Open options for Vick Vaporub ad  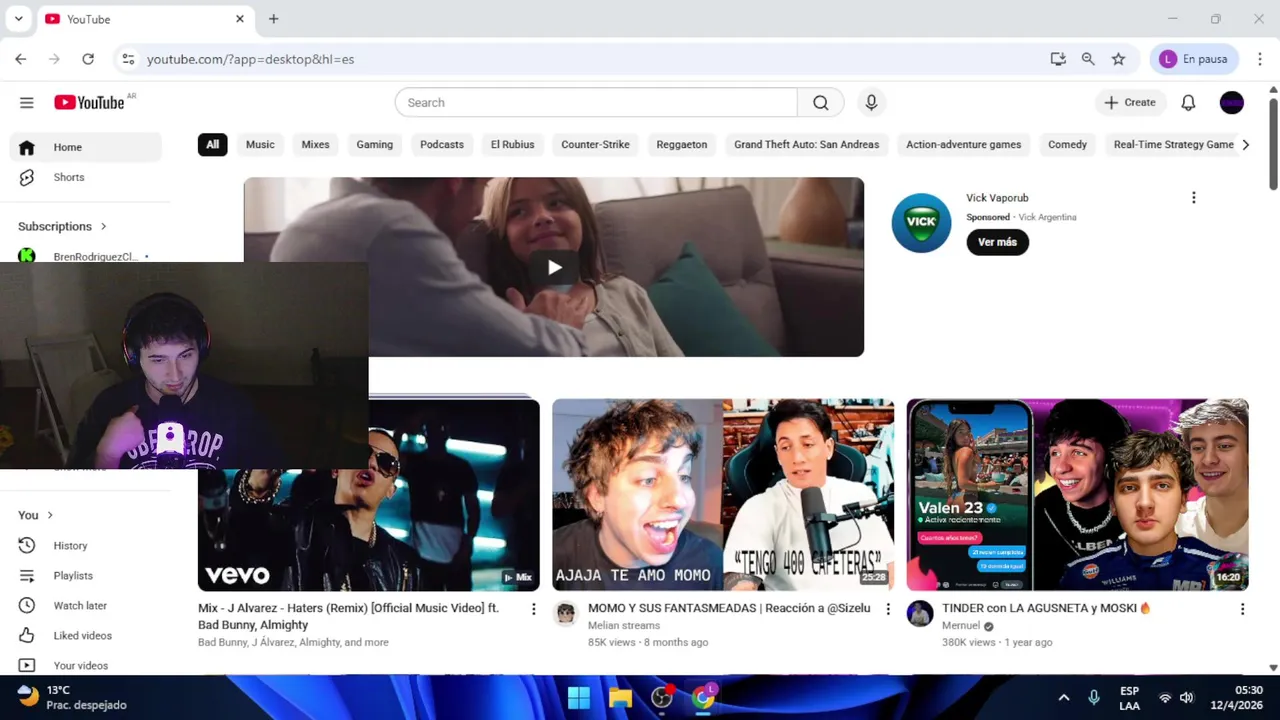(x=1193, y=198)
